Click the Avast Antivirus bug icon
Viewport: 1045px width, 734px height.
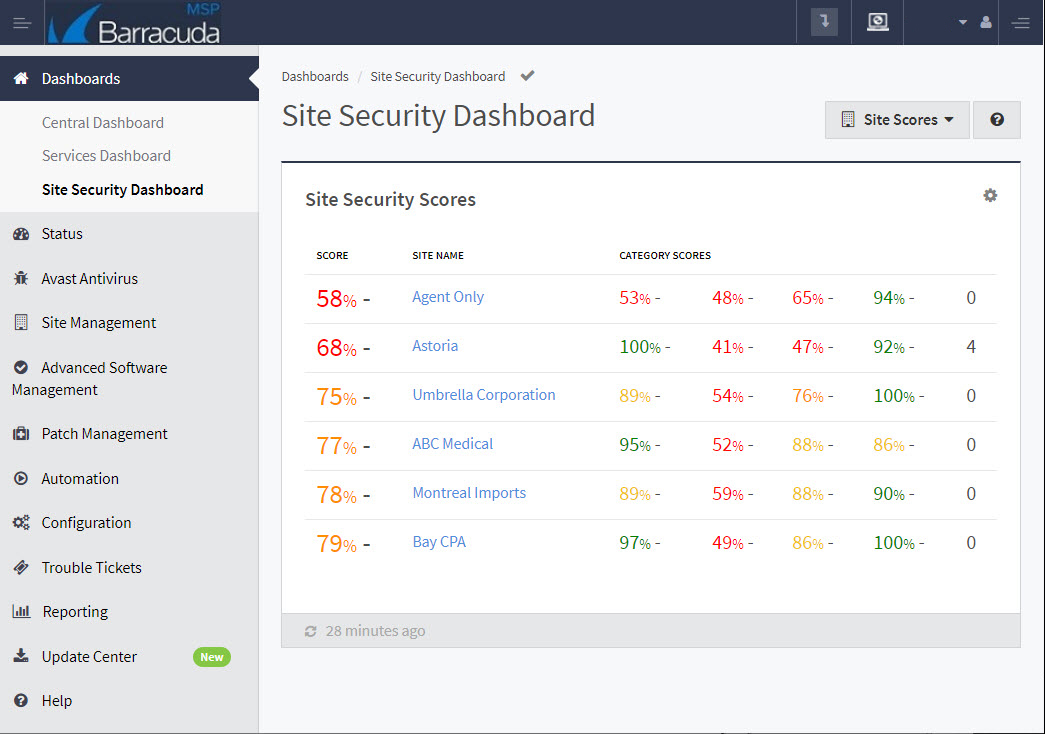[21, 279]
